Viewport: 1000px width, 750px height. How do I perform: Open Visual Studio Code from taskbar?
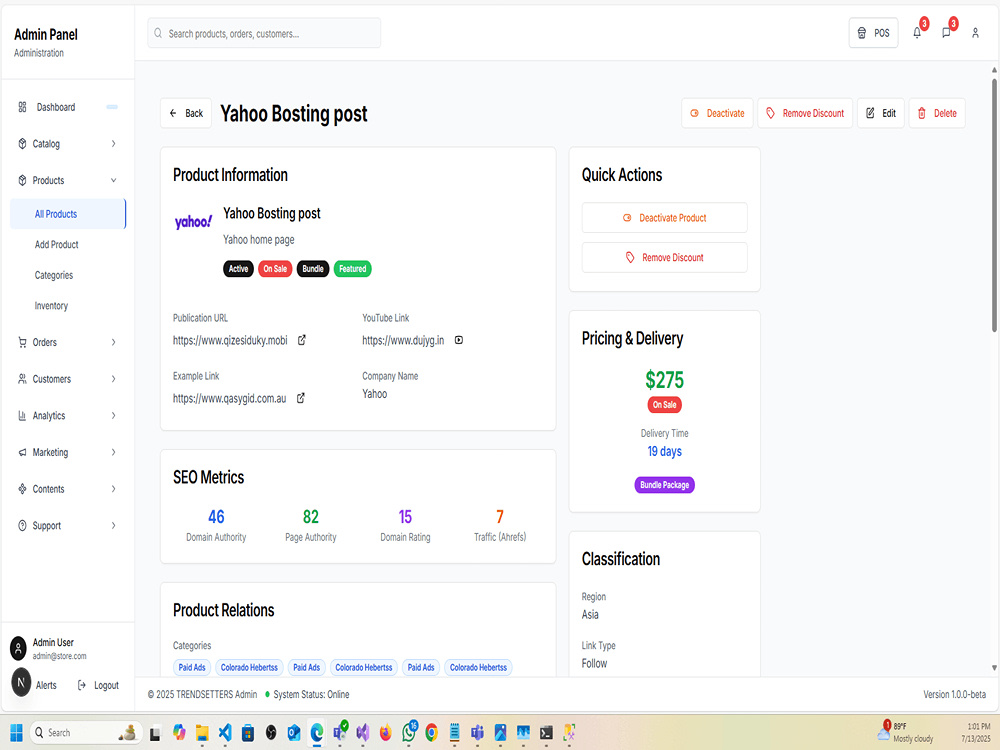pos(224,733)
